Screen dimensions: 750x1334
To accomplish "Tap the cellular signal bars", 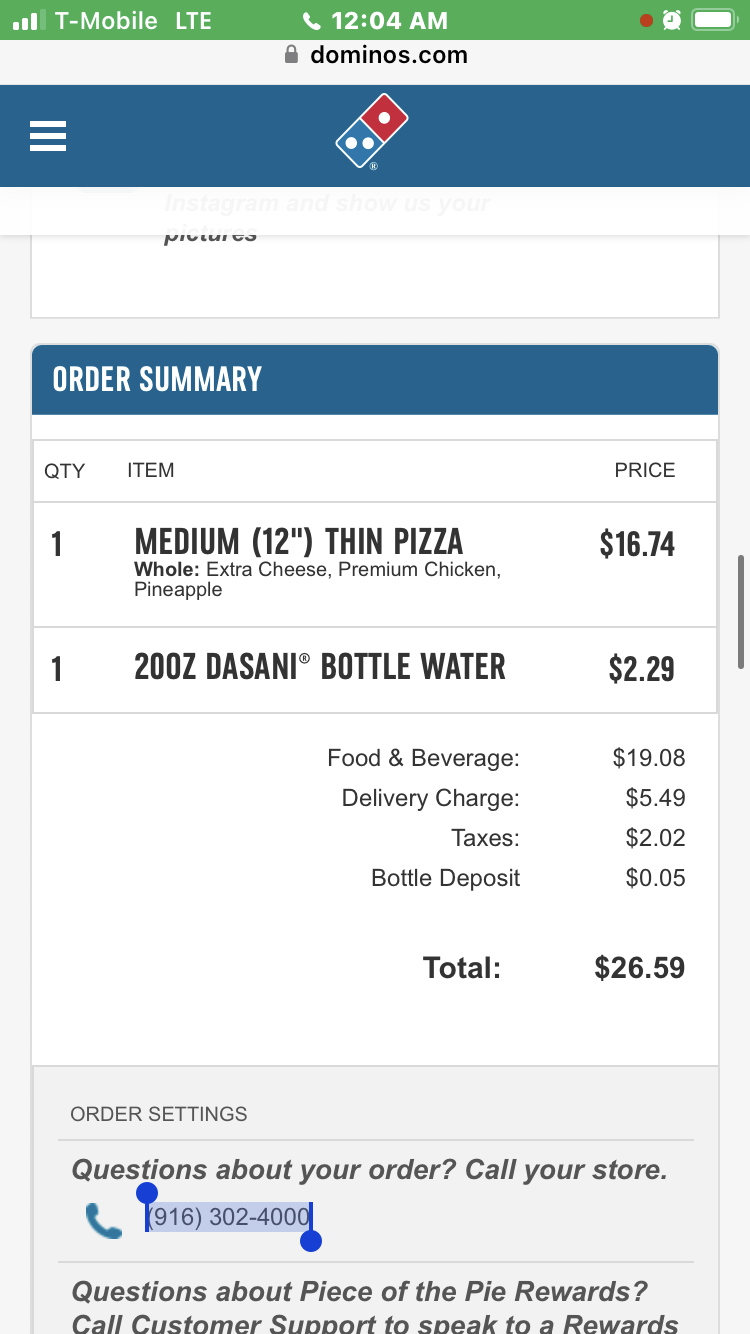I will (x=31, y=20).
